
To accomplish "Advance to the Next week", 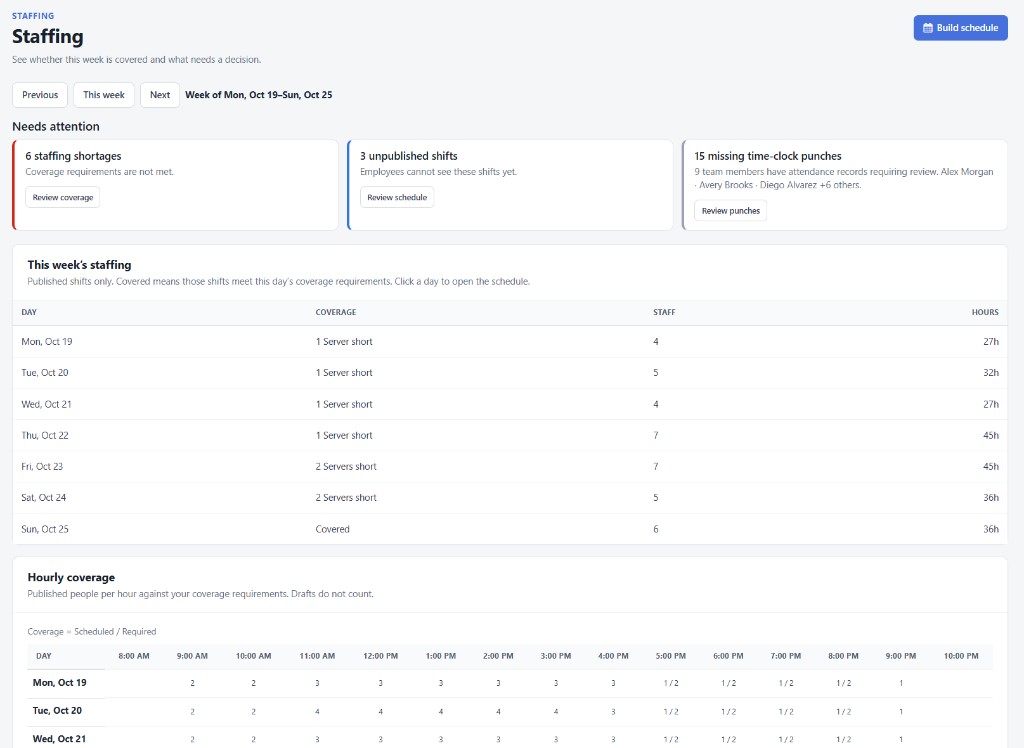I will pyautogui.click(x=160, y=95).
